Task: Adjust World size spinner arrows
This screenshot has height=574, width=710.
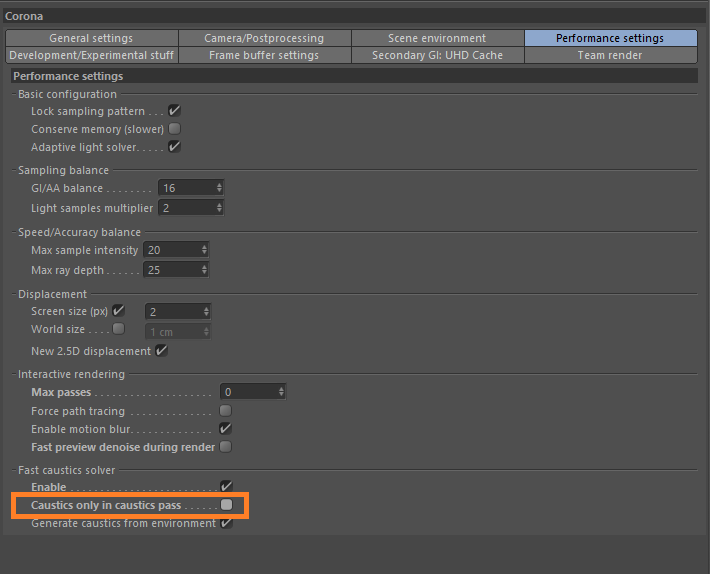Action: [206, 332]
